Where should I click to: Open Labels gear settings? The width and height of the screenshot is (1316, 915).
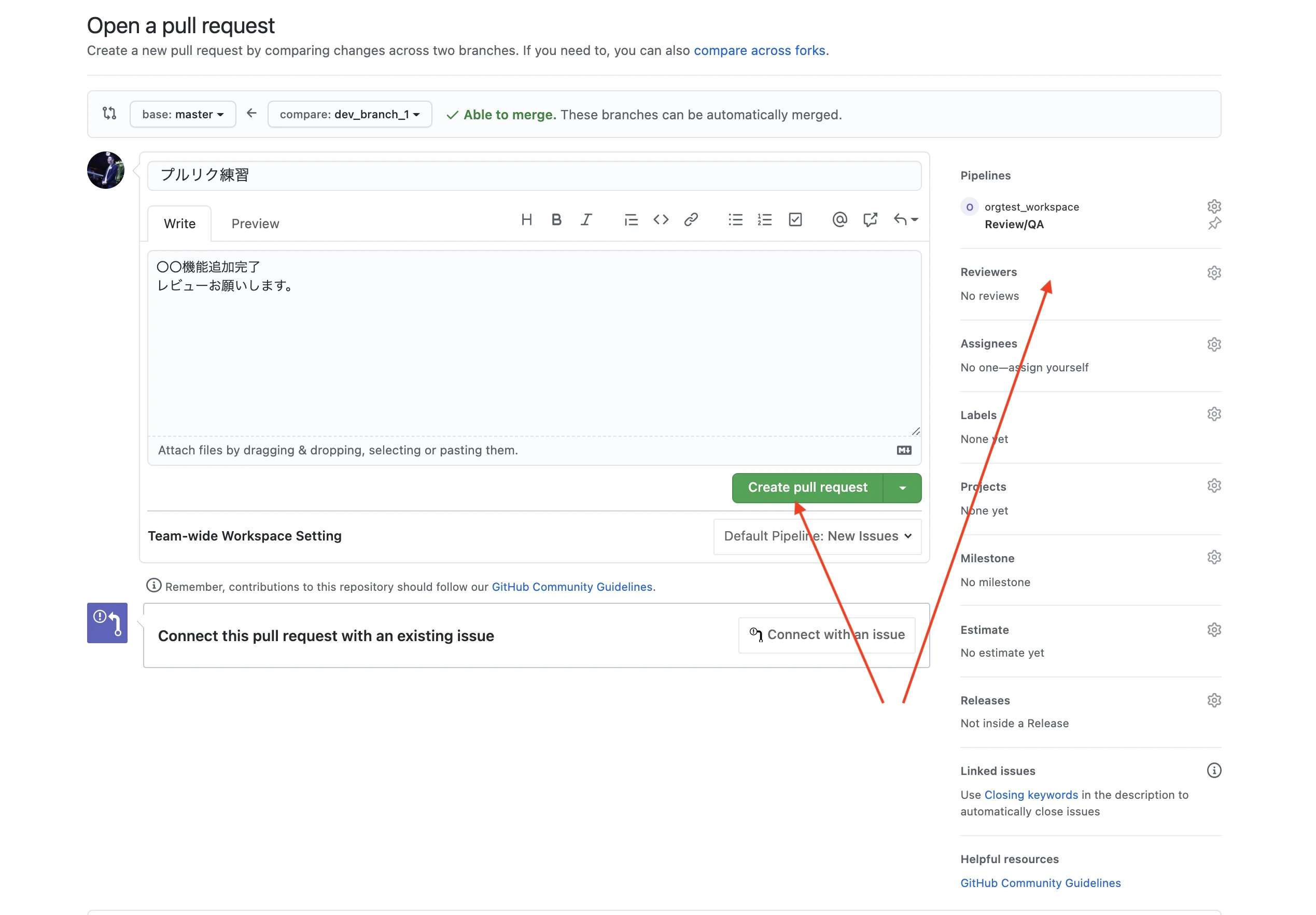[1213, 414]
